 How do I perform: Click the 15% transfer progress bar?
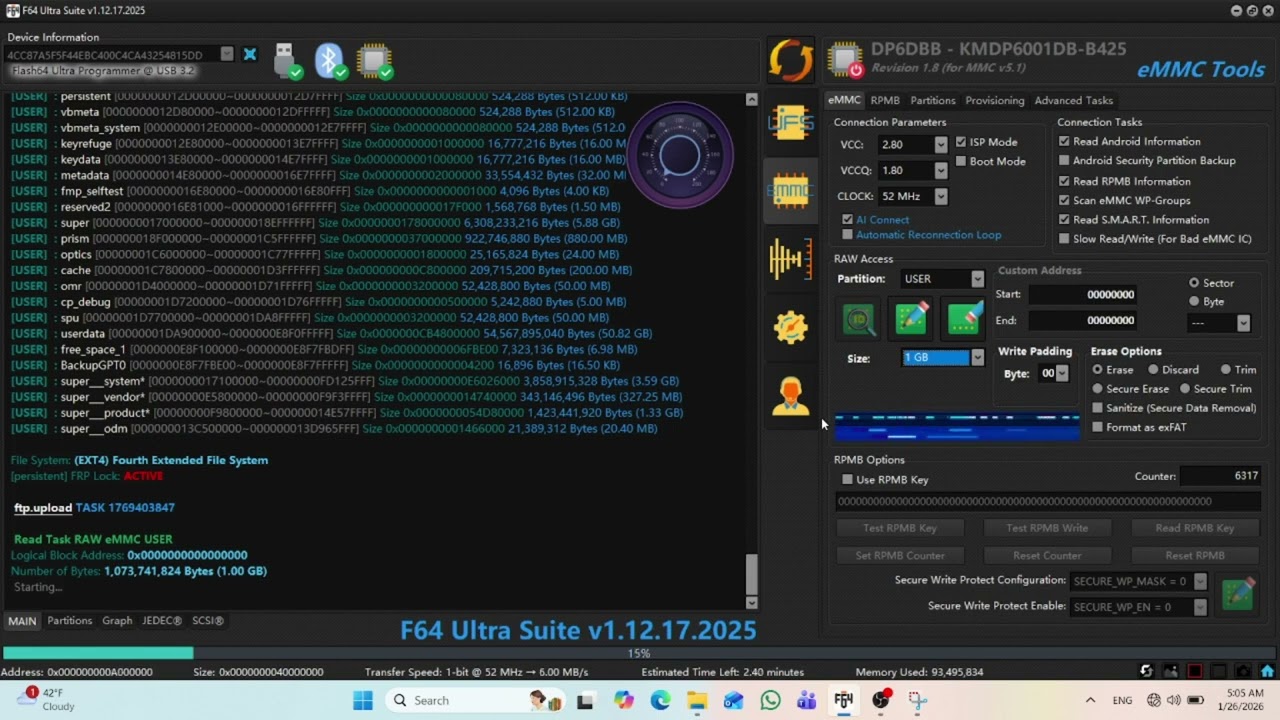tap(638, 653)
